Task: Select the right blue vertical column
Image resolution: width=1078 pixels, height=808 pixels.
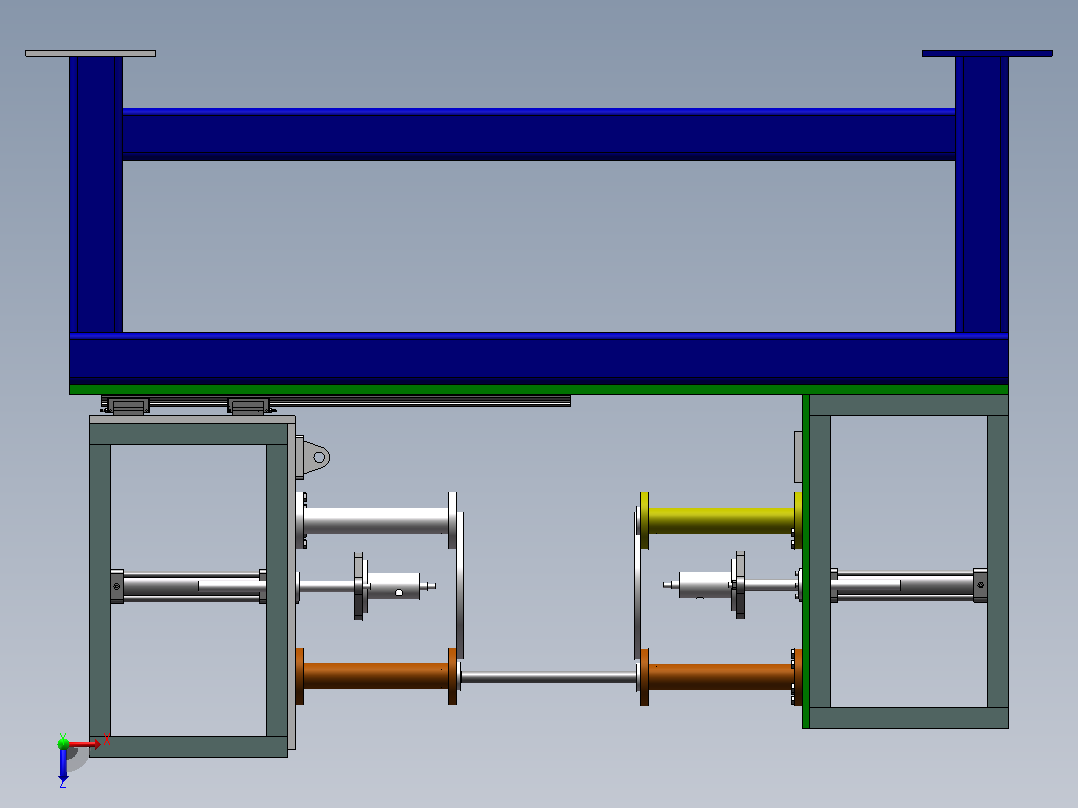Action: point(982,195)
